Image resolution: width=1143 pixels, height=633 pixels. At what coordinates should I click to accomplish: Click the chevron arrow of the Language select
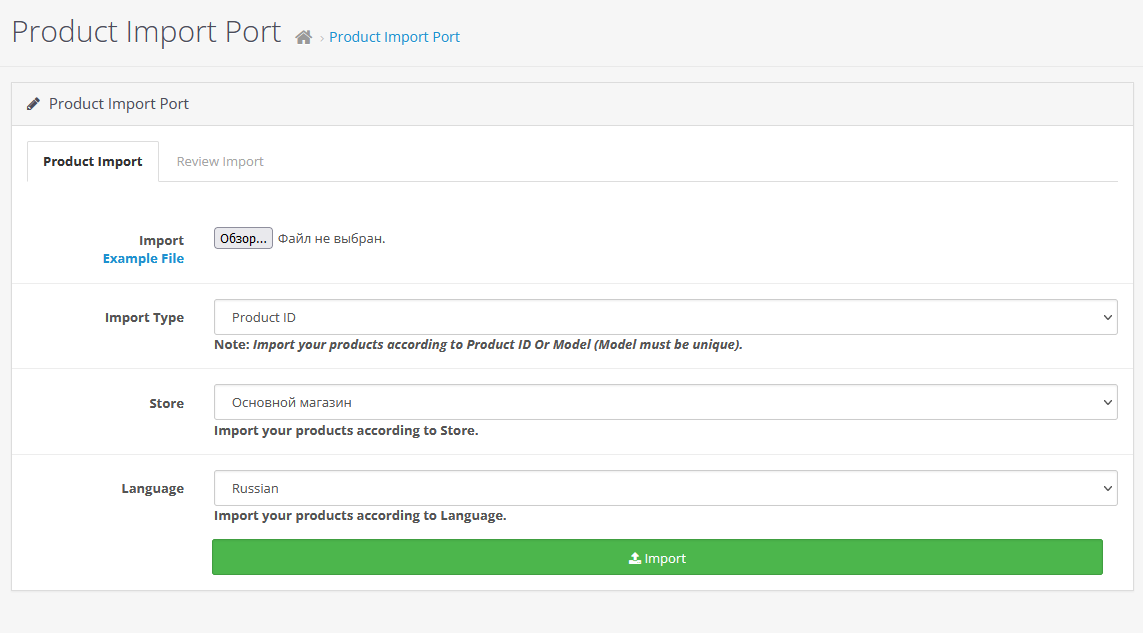pos(1107,489)
